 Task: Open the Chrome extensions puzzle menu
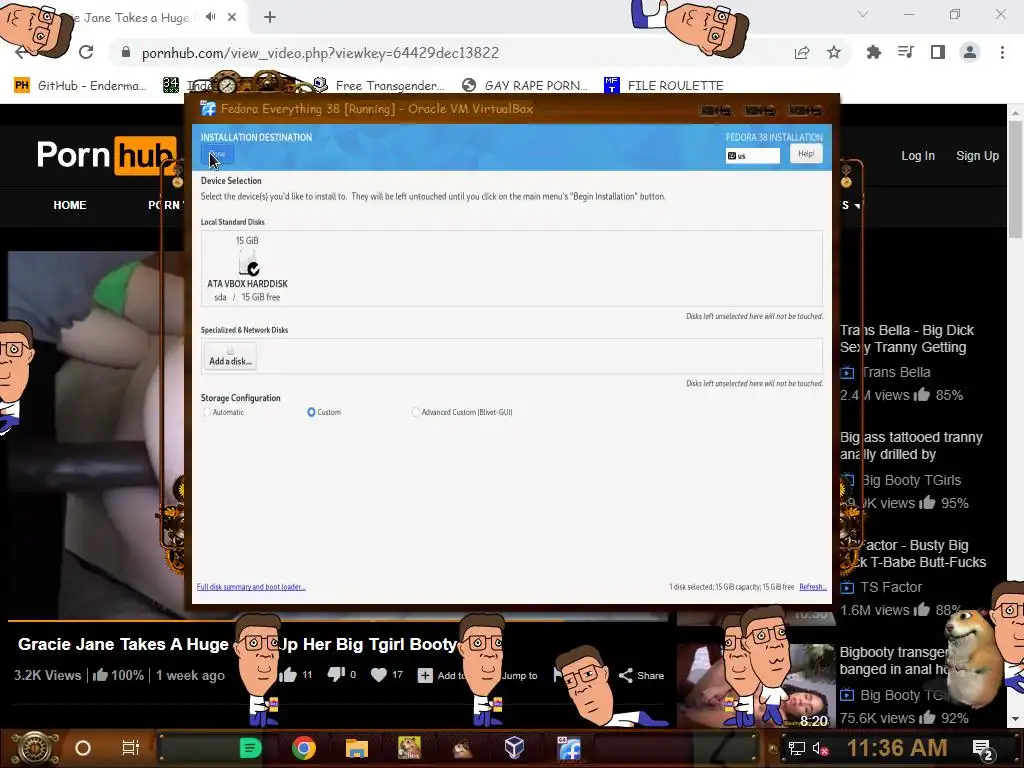873,52
